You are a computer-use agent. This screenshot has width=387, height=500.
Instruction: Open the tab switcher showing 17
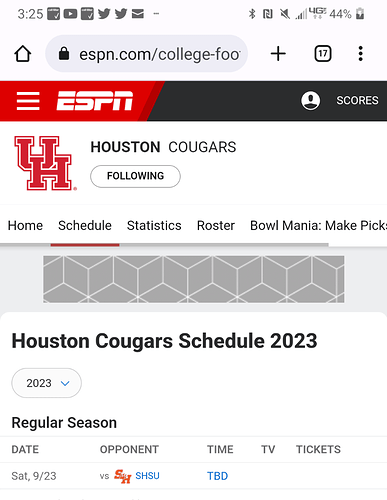coord(323,54)
